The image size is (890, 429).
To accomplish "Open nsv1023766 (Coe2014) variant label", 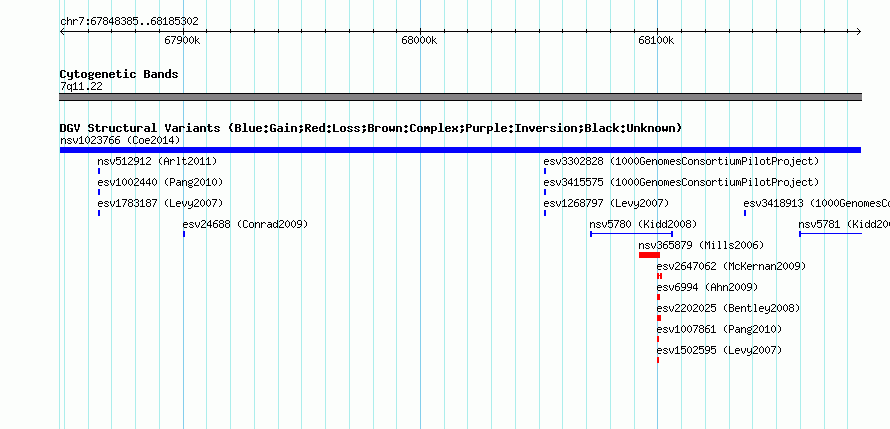I will [120, 140].
